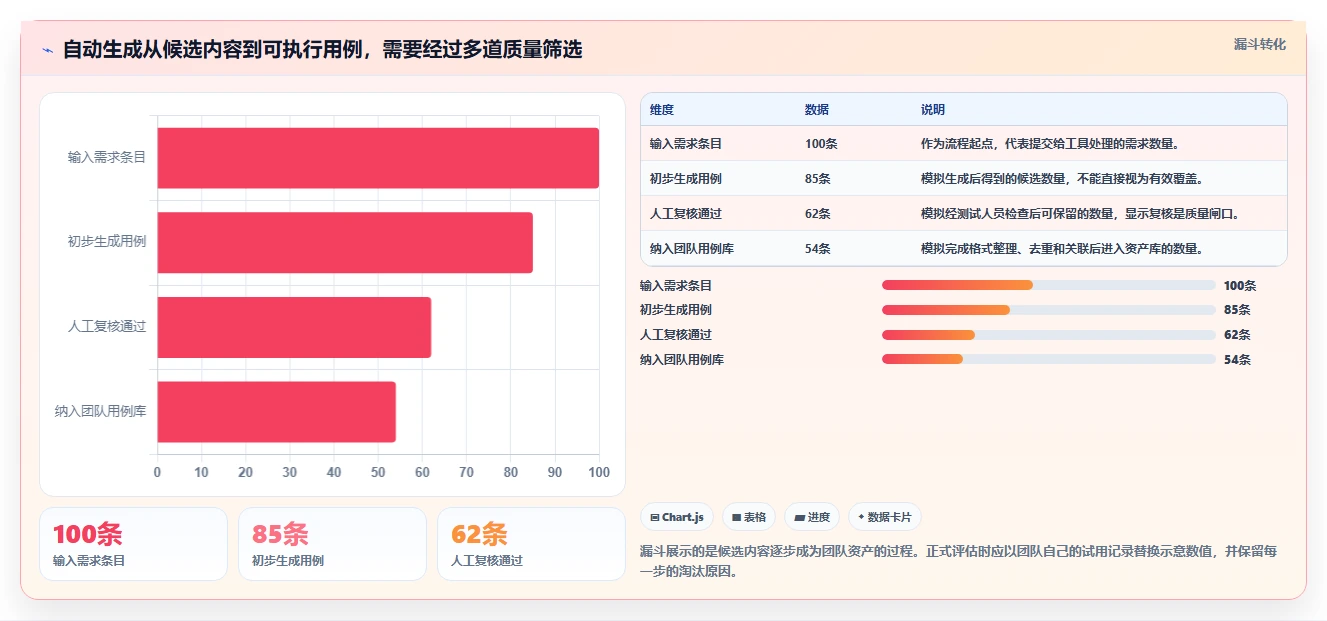Click the 初步生成用例 cell in the table
Screen dimensions: 1327x621
(686, 179)
